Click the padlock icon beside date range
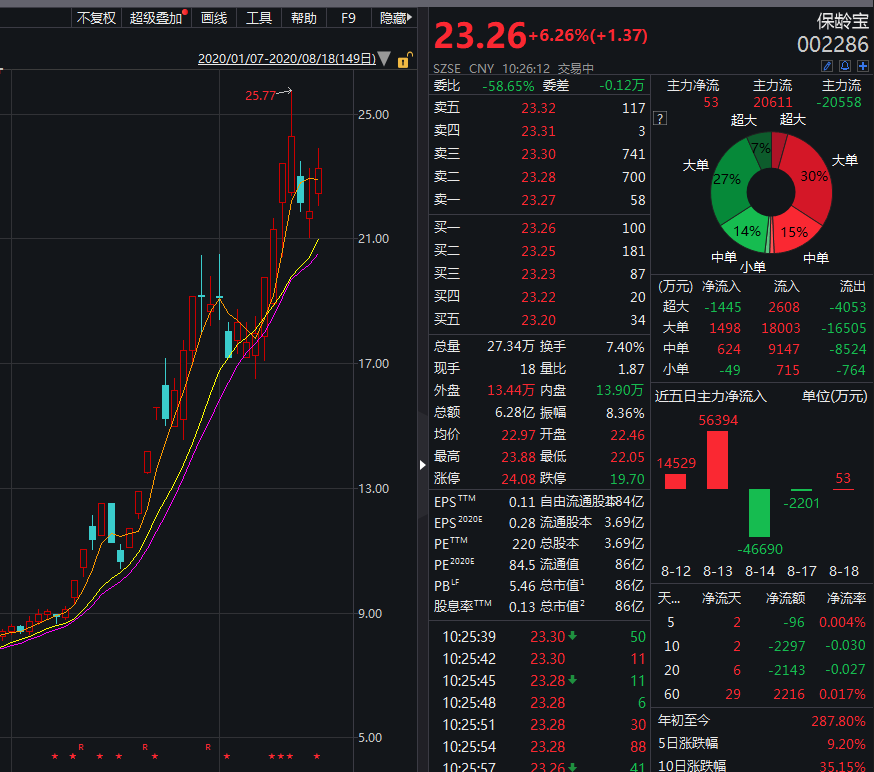Viewport: 874px width, 772px height. (405, 60)
